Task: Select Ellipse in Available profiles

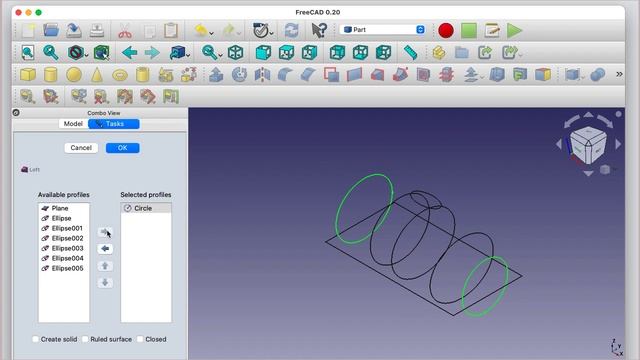Action: tap(64, 218)
